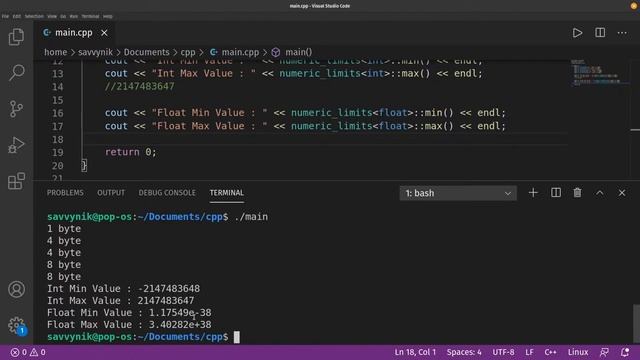This screenshot has width=640, height=360.
Task: Click the terminal cursor at the last prompt
Action: click(237, 337)
